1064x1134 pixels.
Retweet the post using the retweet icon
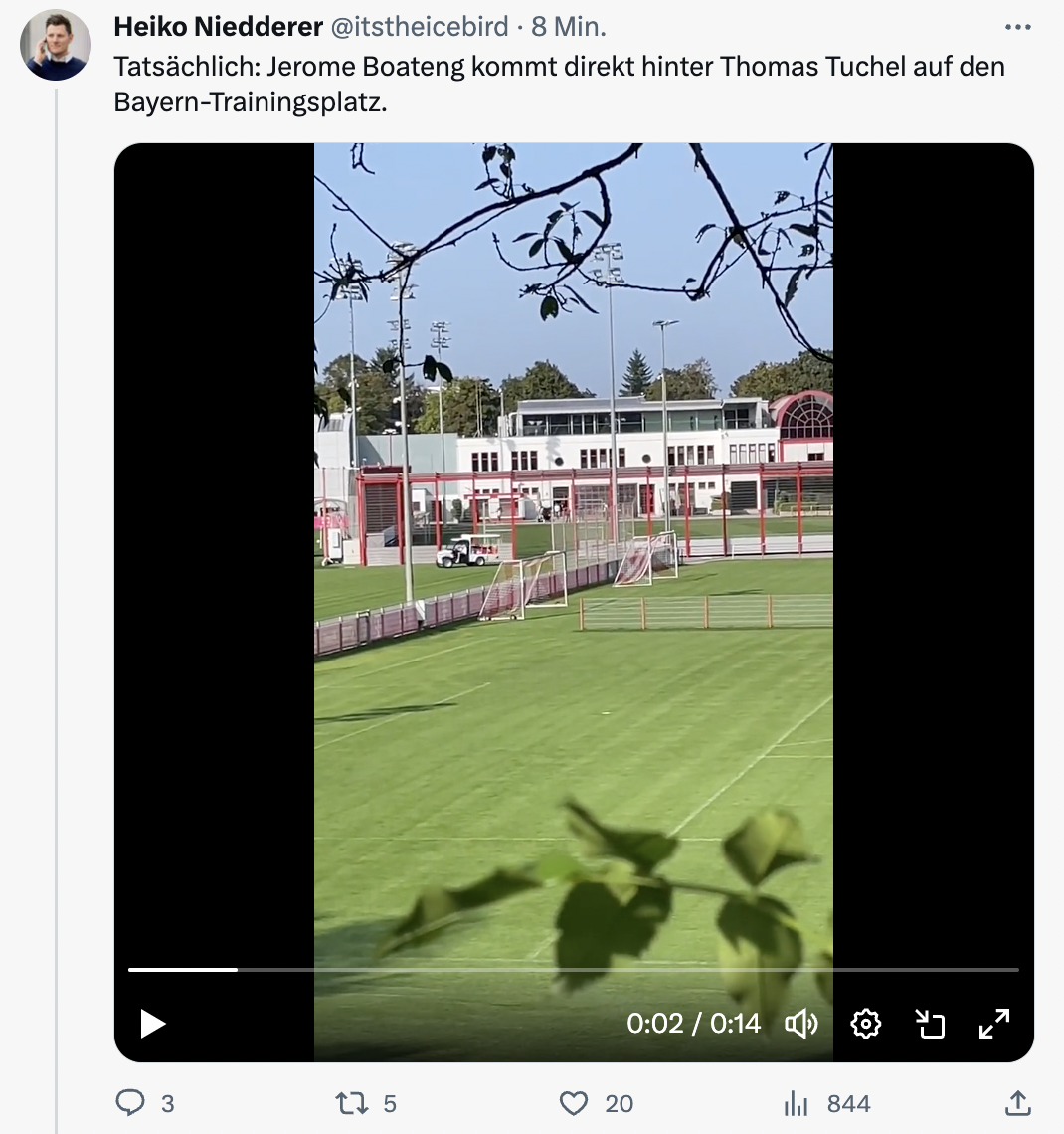pyautogui.click(x=352, y=1103)
